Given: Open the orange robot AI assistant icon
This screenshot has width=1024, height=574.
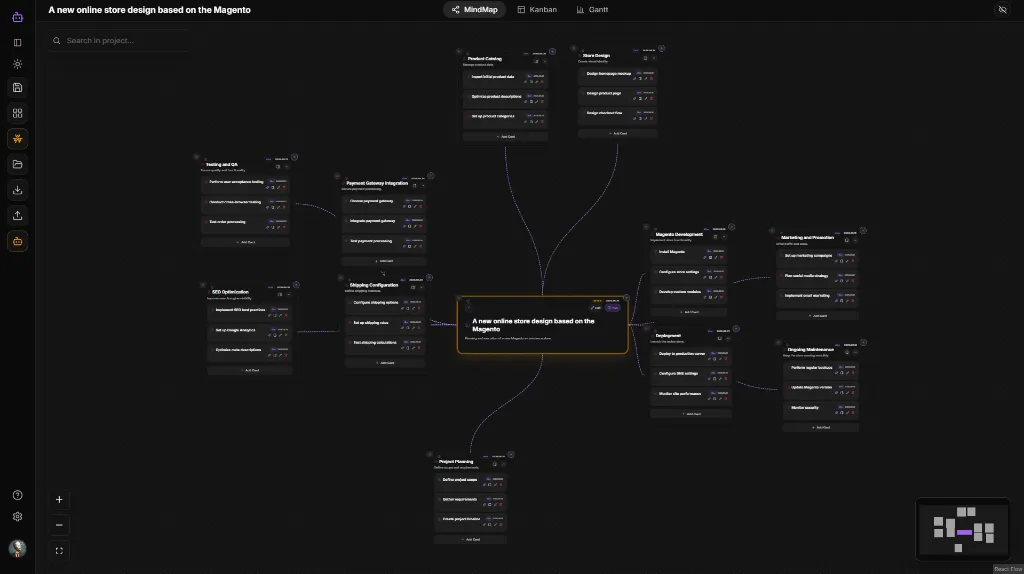Looking at the screenshot, I should (x=18, y=242).
